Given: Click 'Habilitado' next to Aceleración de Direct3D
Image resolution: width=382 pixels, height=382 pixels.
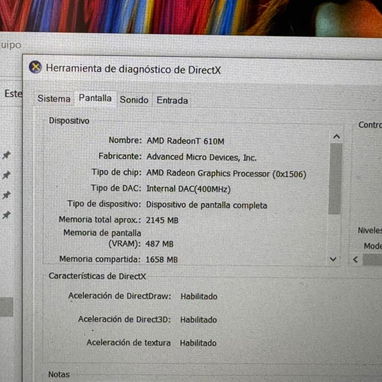Looking at the screenshot, I should [199, 320].
